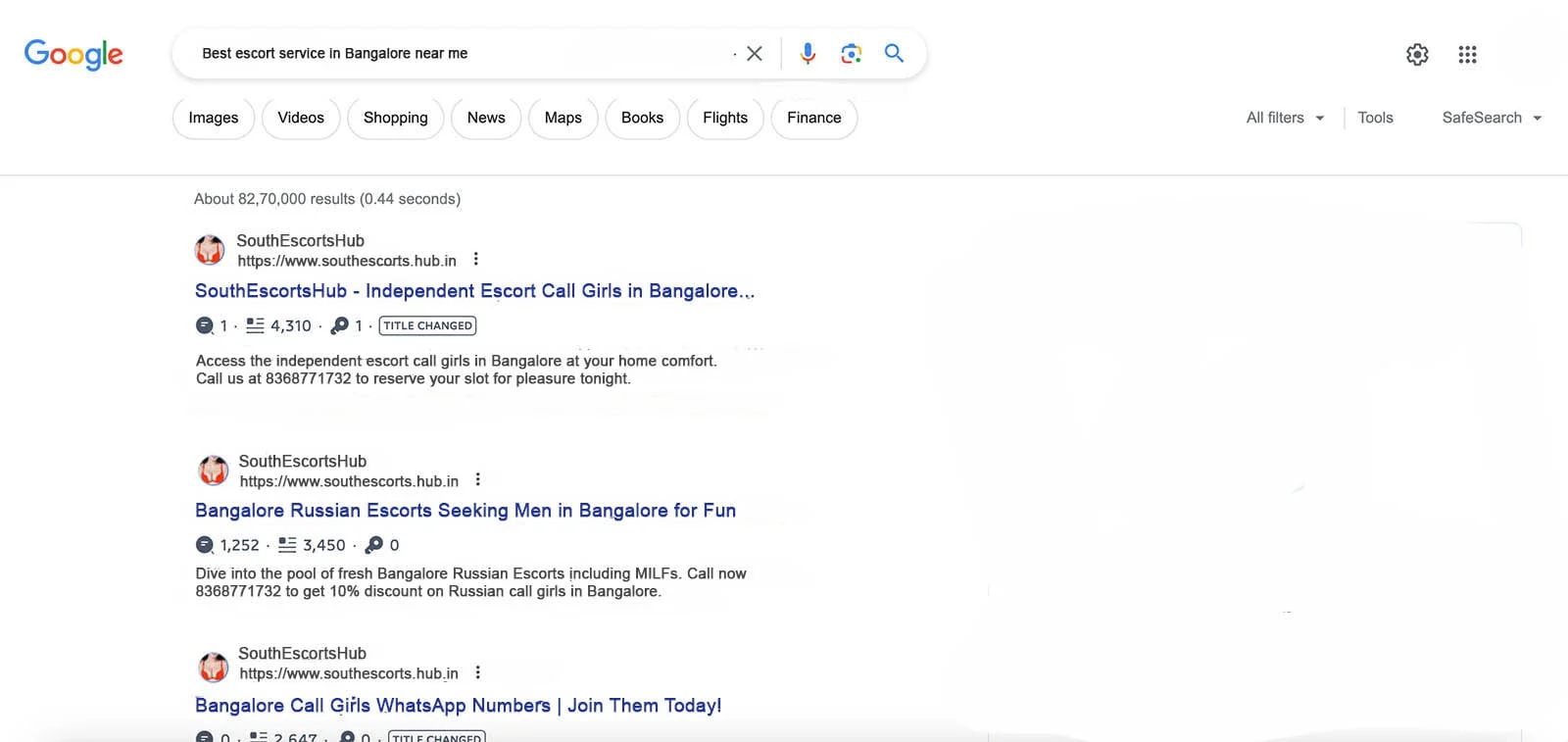Open three-dot menu of WhatsApp Numbers result

coord(477,672)
